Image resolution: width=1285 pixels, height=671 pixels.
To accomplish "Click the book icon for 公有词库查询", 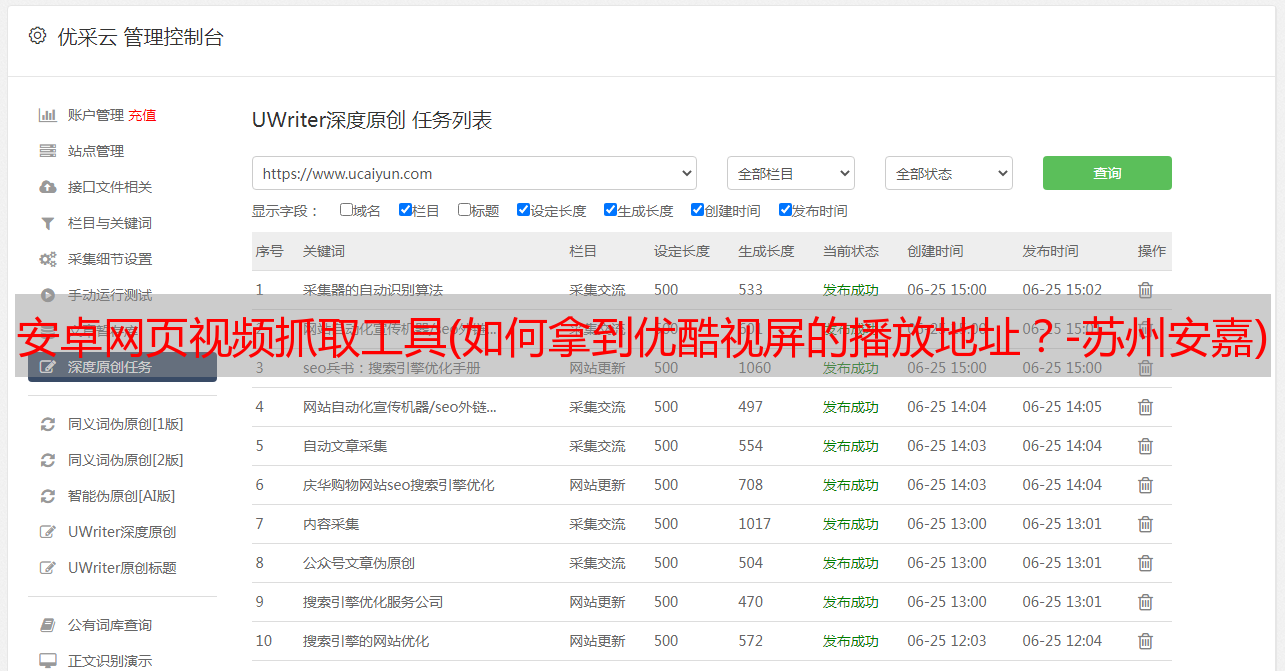I will click(x=47, y=625).
